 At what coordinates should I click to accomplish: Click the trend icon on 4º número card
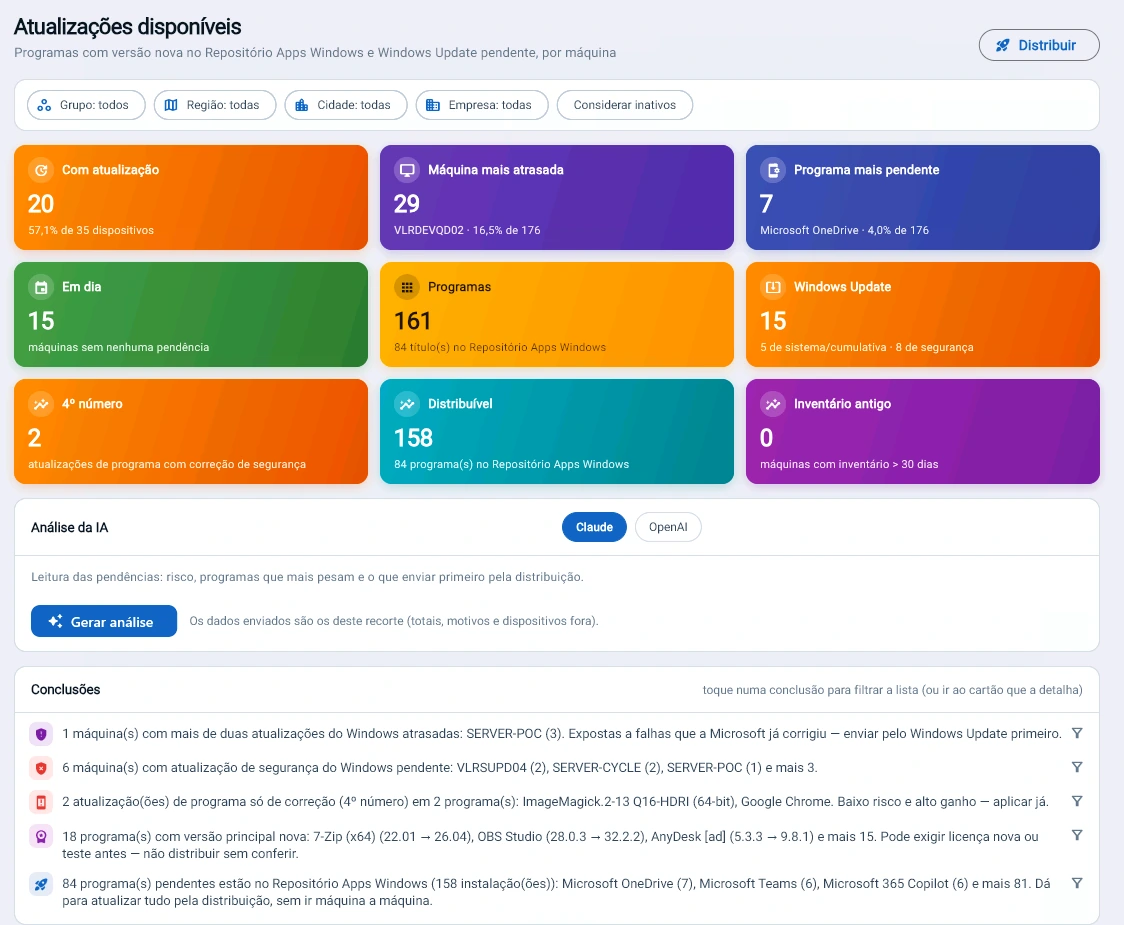(x=42, y=404)
